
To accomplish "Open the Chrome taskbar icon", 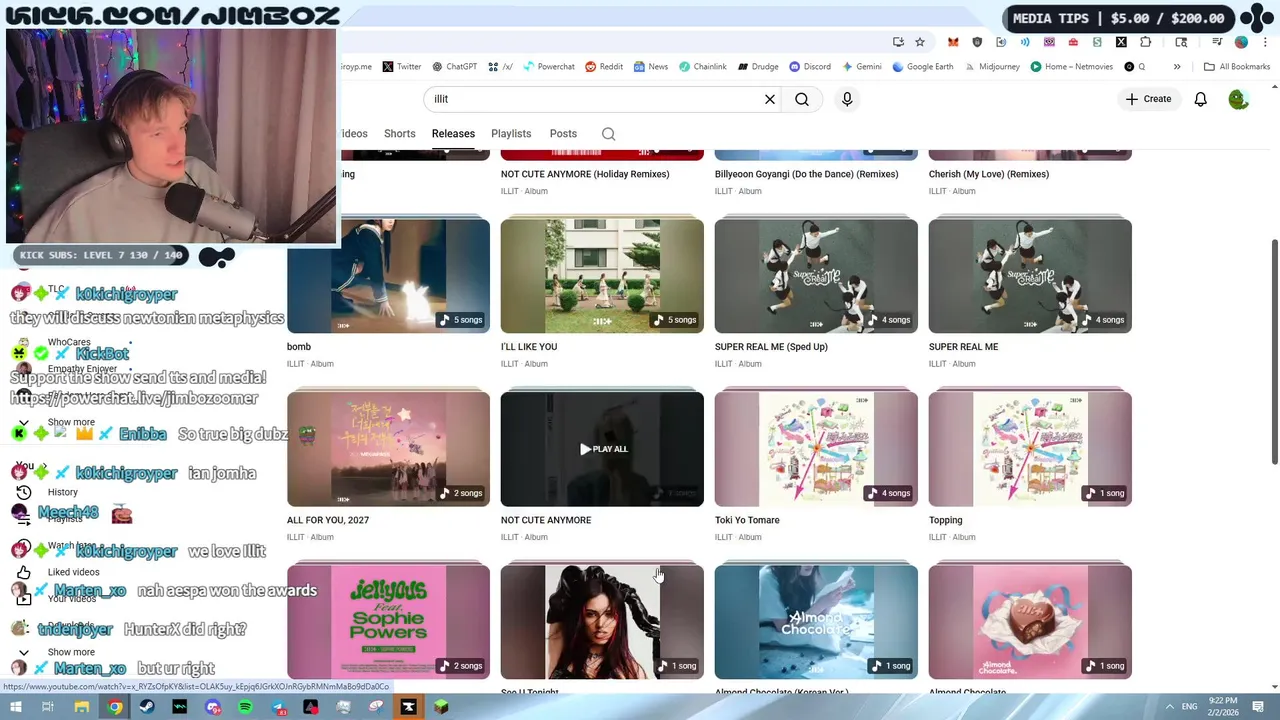I will [115, 707].
